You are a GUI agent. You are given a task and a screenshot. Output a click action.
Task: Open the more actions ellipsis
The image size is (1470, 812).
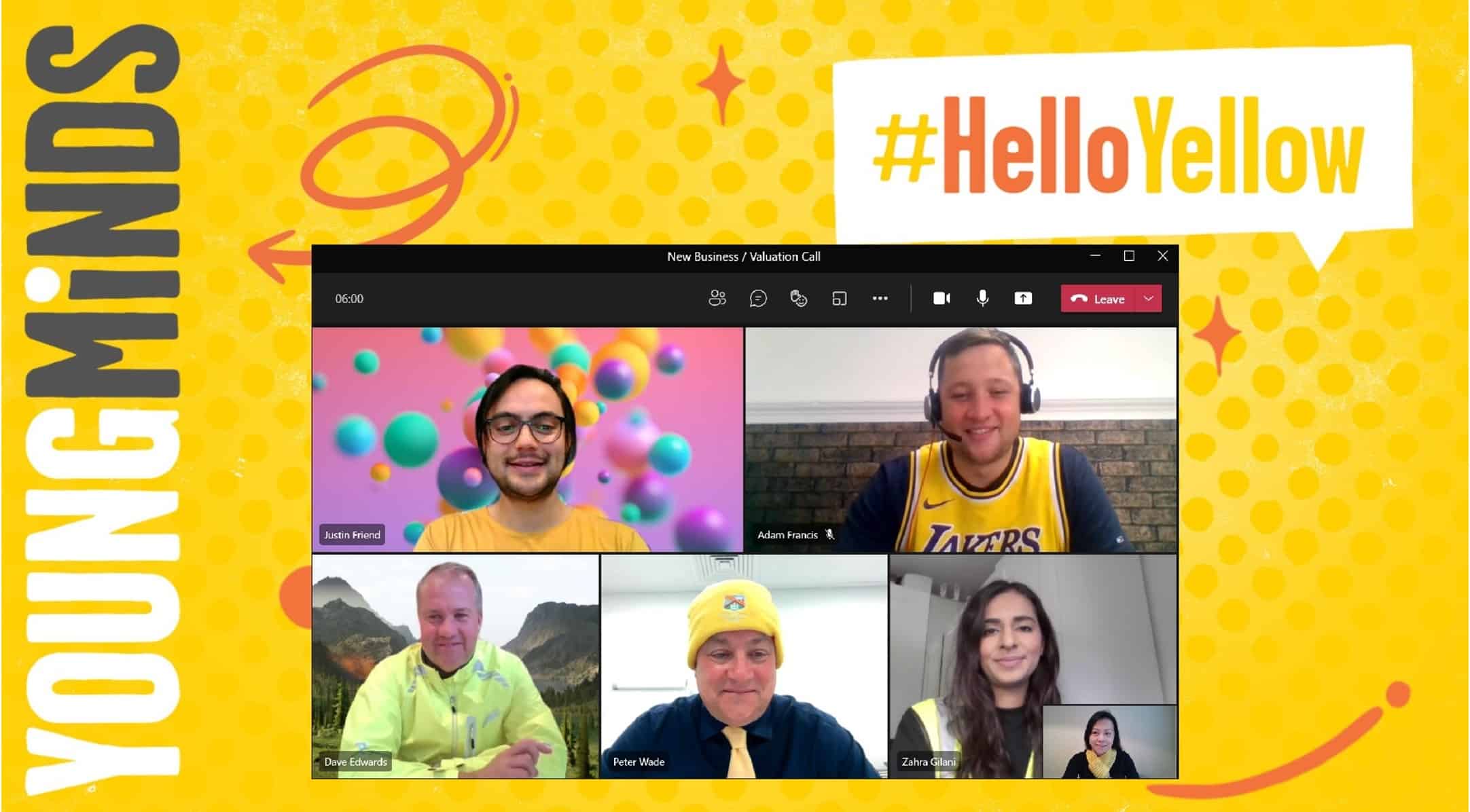pyautogui.click(x=880, y=298)
